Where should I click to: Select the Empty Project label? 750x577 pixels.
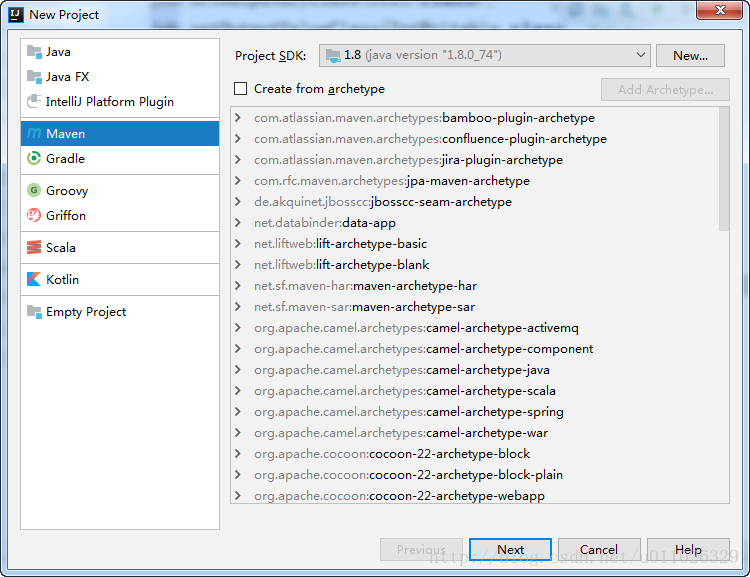click(86, 312)
